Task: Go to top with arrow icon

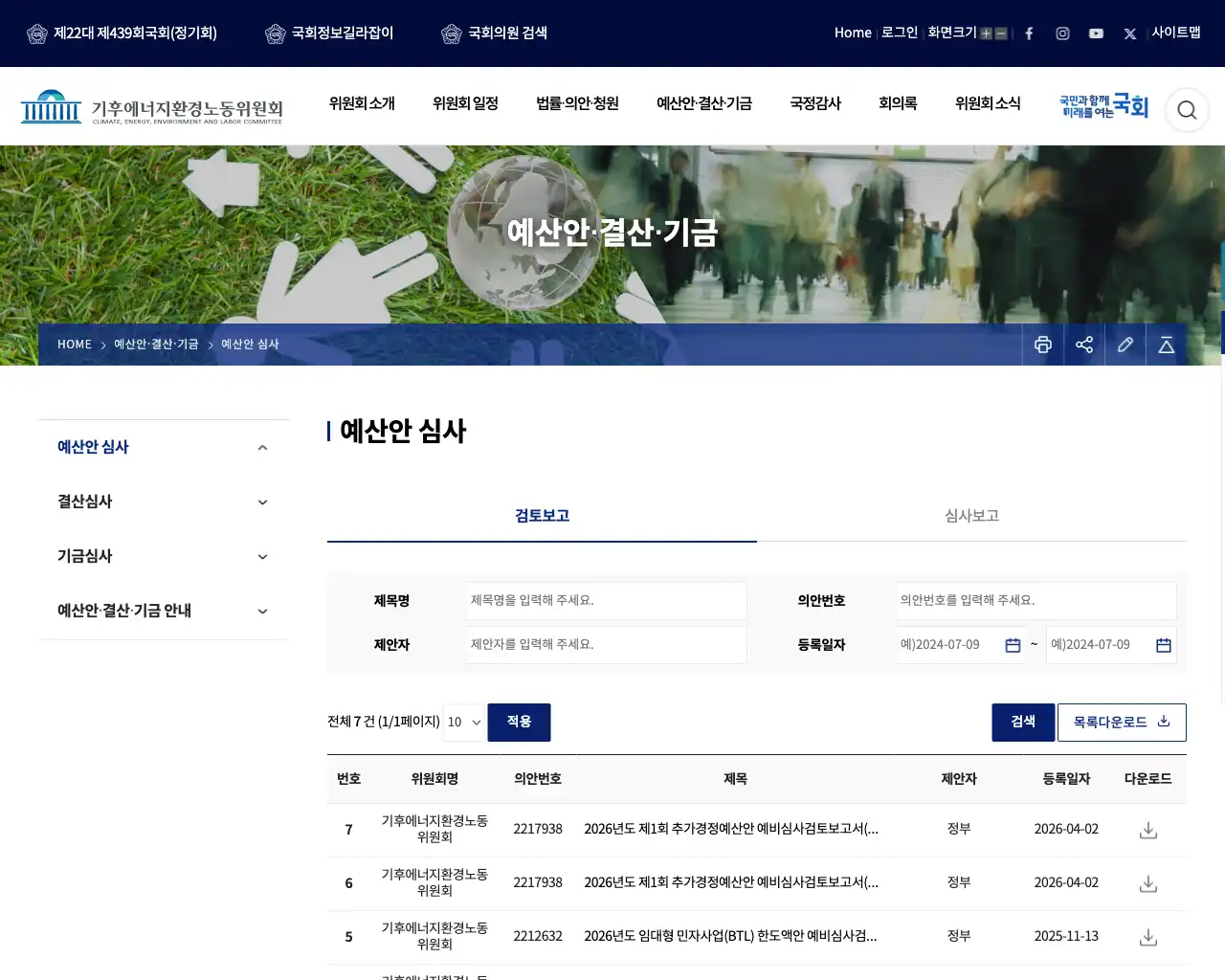Action: click(x=1167, y=345)
